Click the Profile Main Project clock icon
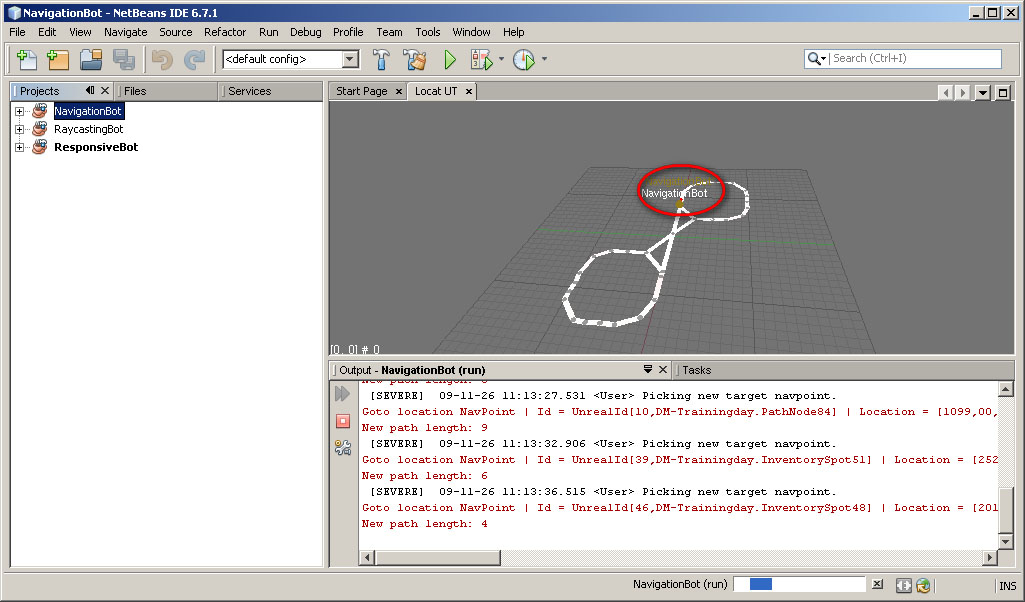 point(524,59)
